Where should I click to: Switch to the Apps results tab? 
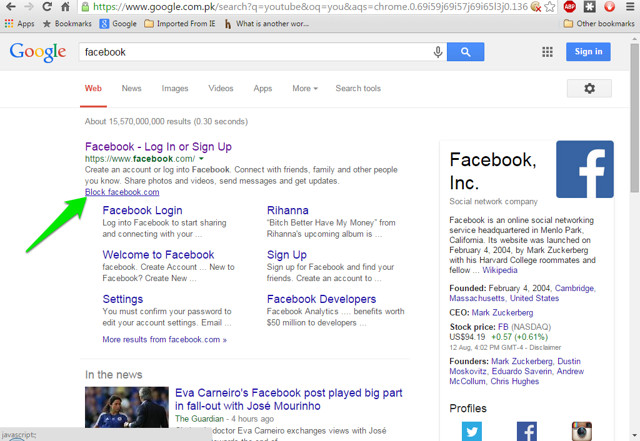pyautogui.click(x=263, y=88)
